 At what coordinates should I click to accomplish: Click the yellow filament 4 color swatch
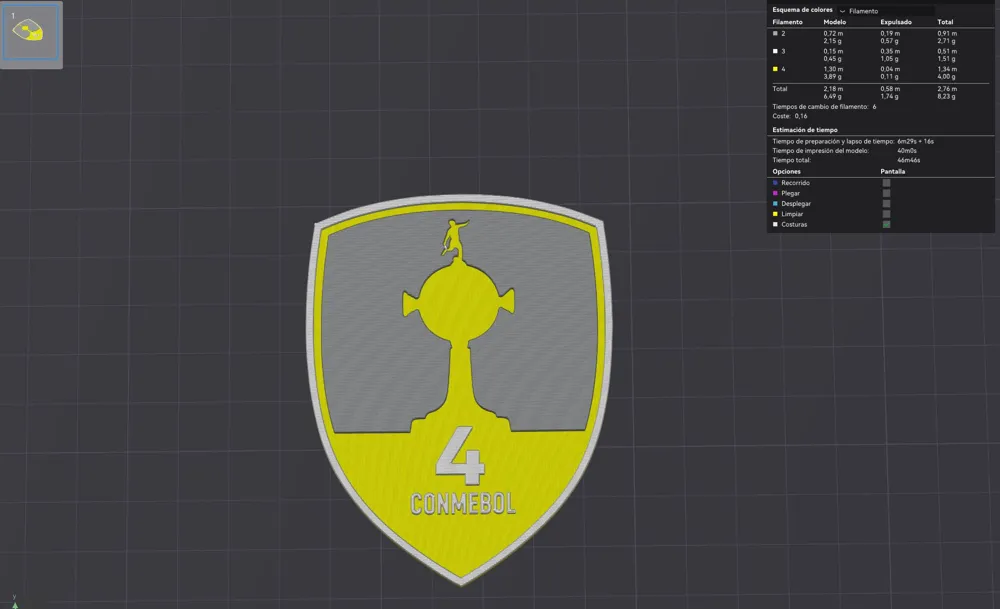[x=776, y=69]
